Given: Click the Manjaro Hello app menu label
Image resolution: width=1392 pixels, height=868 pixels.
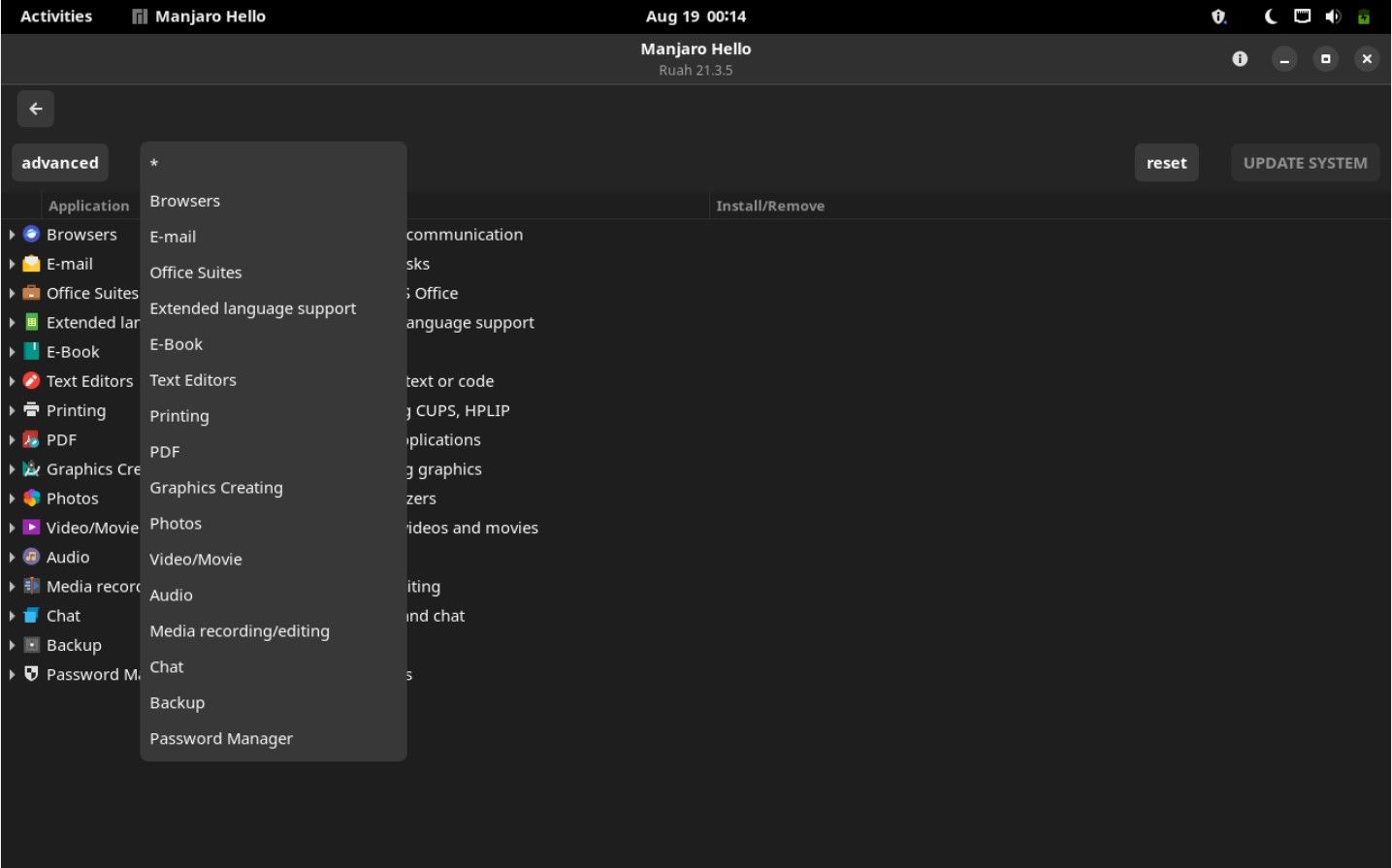Looking at the screenshot, I should click(210, 16).
